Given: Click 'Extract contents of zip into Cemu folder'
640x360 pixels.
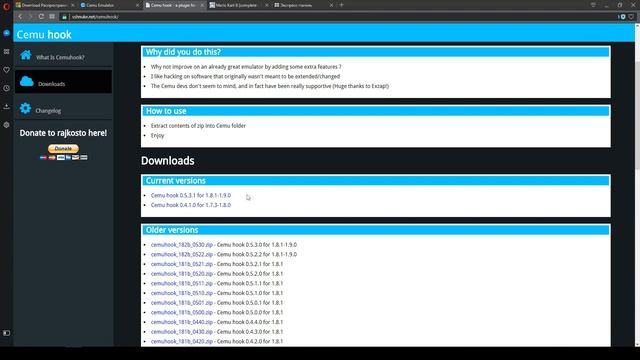Looking at the screenshot, I should point(198,126).
